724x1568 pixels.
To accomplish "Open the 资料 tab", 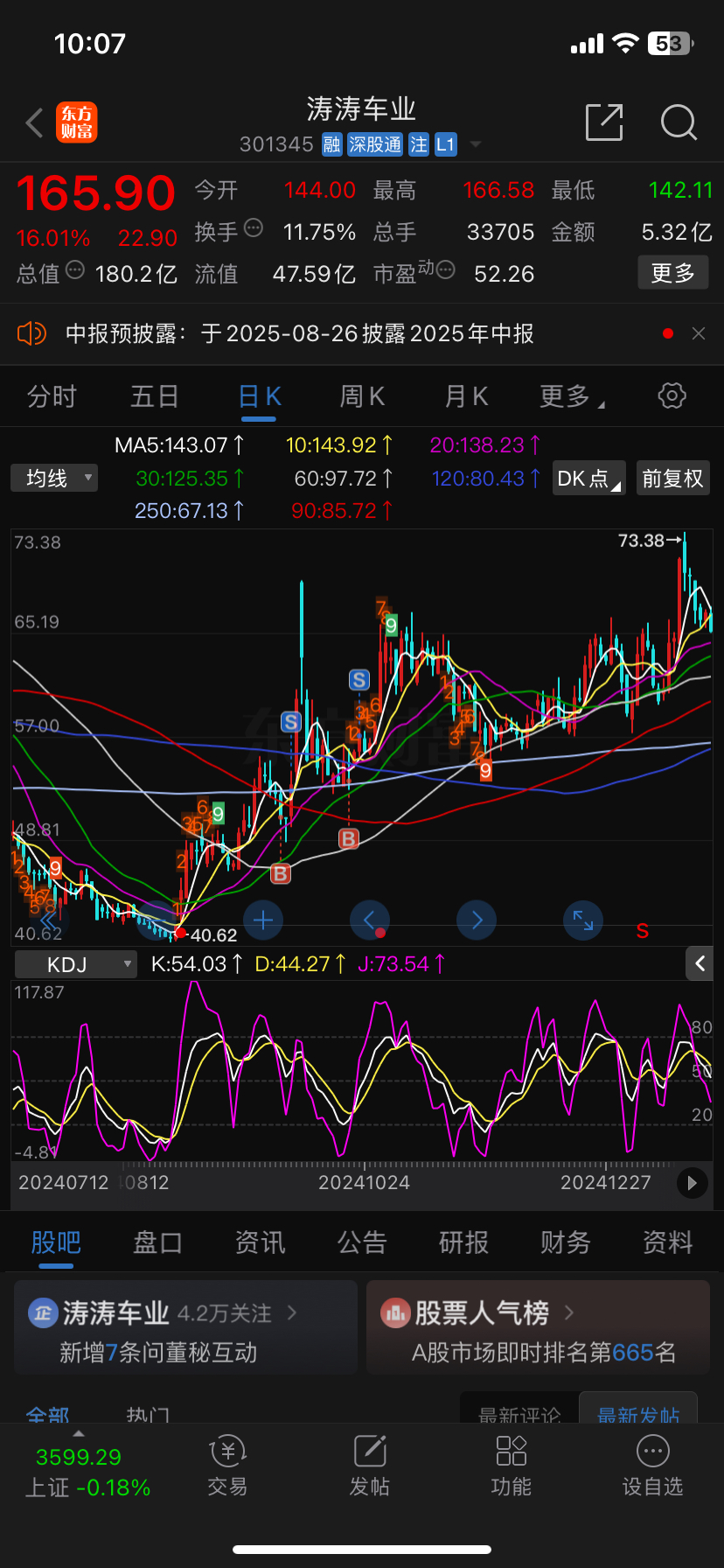I will point(668,1242).
